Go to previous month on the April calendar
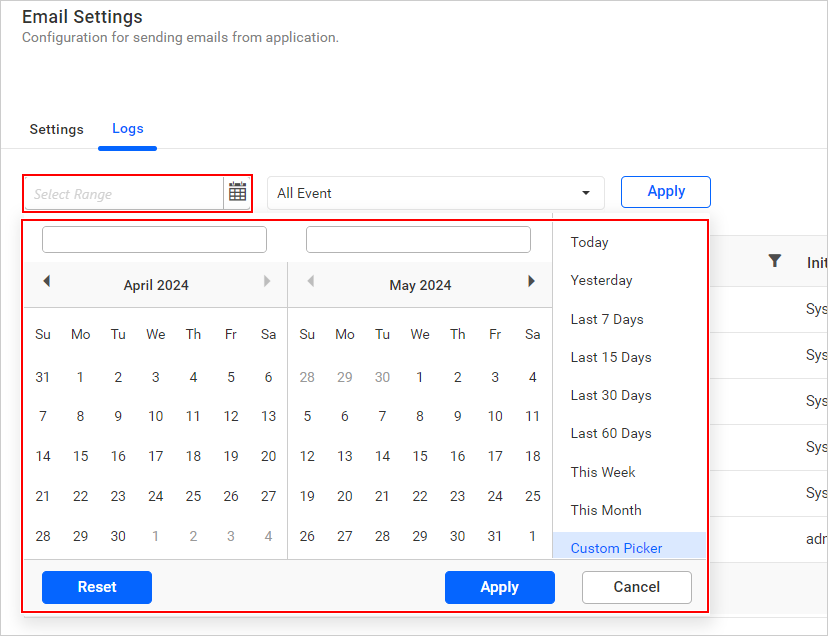 coord(47,281)
